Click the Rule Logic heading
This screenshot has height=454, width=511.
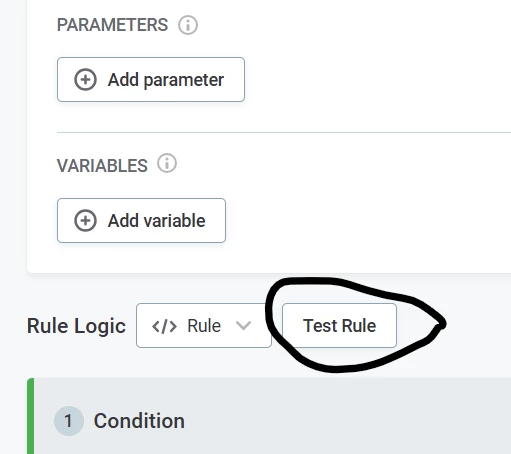(x=76, y=326)
